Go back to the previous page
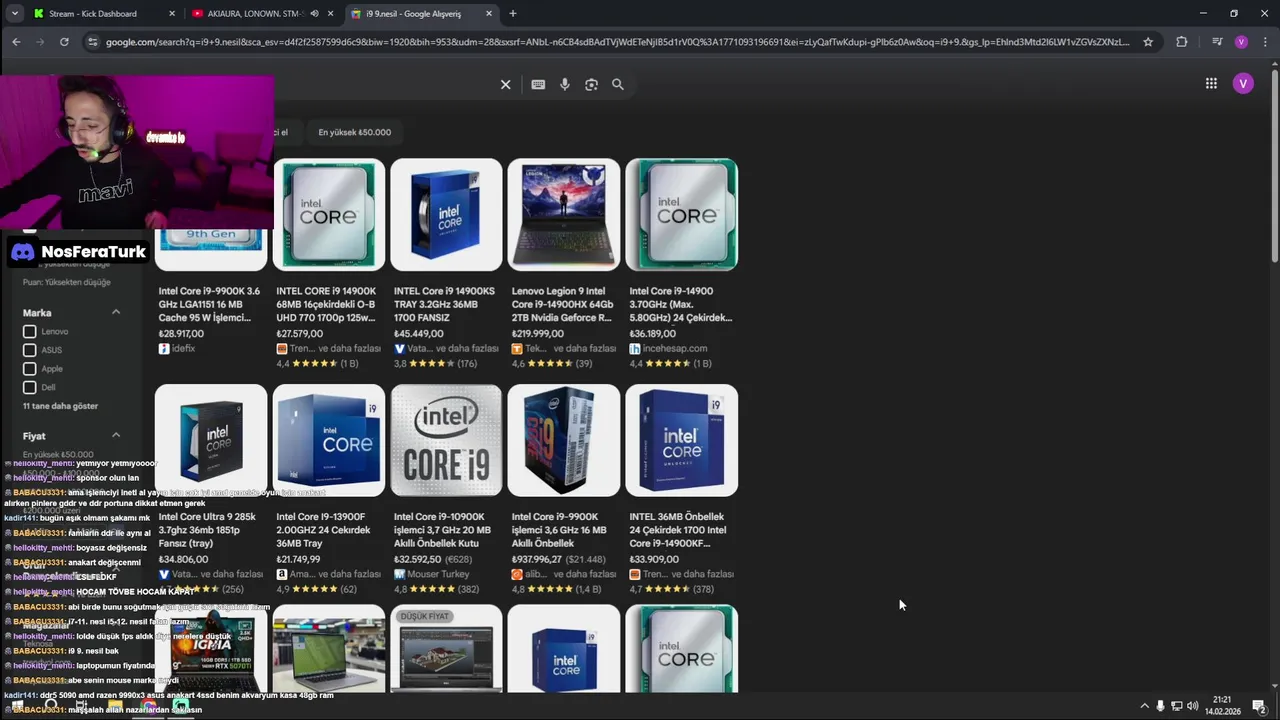The width and height of the screenshot is (1280, 720). tap(16, 42)
